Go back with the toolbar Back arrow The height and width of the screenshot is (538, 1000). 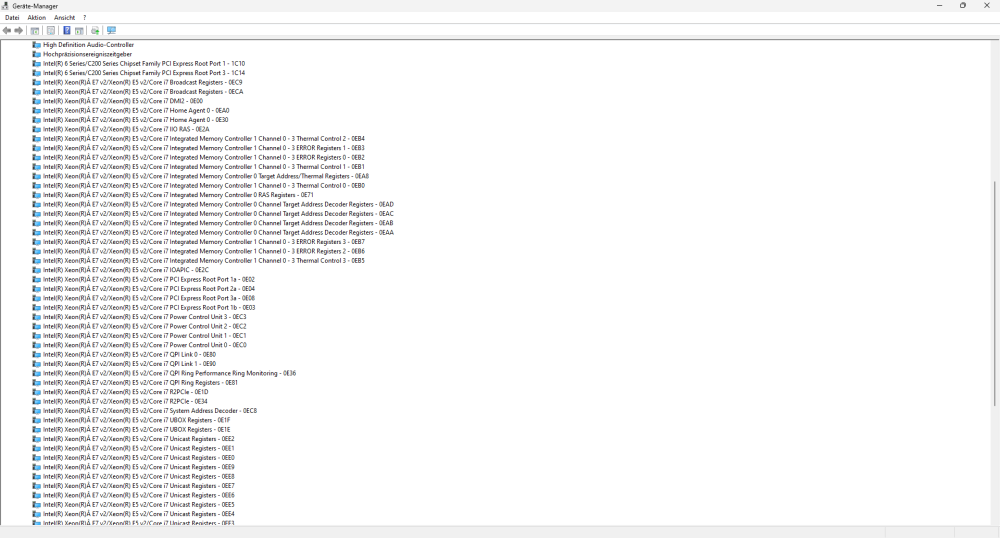tap(7, 31)
